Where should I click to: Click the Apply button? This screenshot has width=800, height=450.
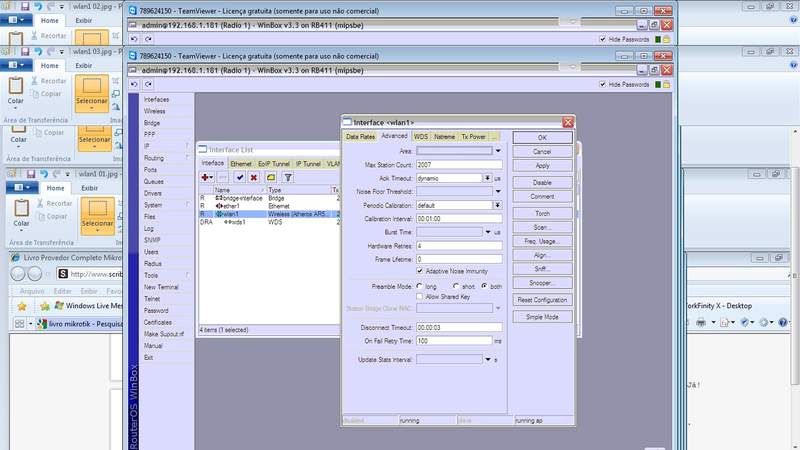pyautogui.click(x=542, y=166)
